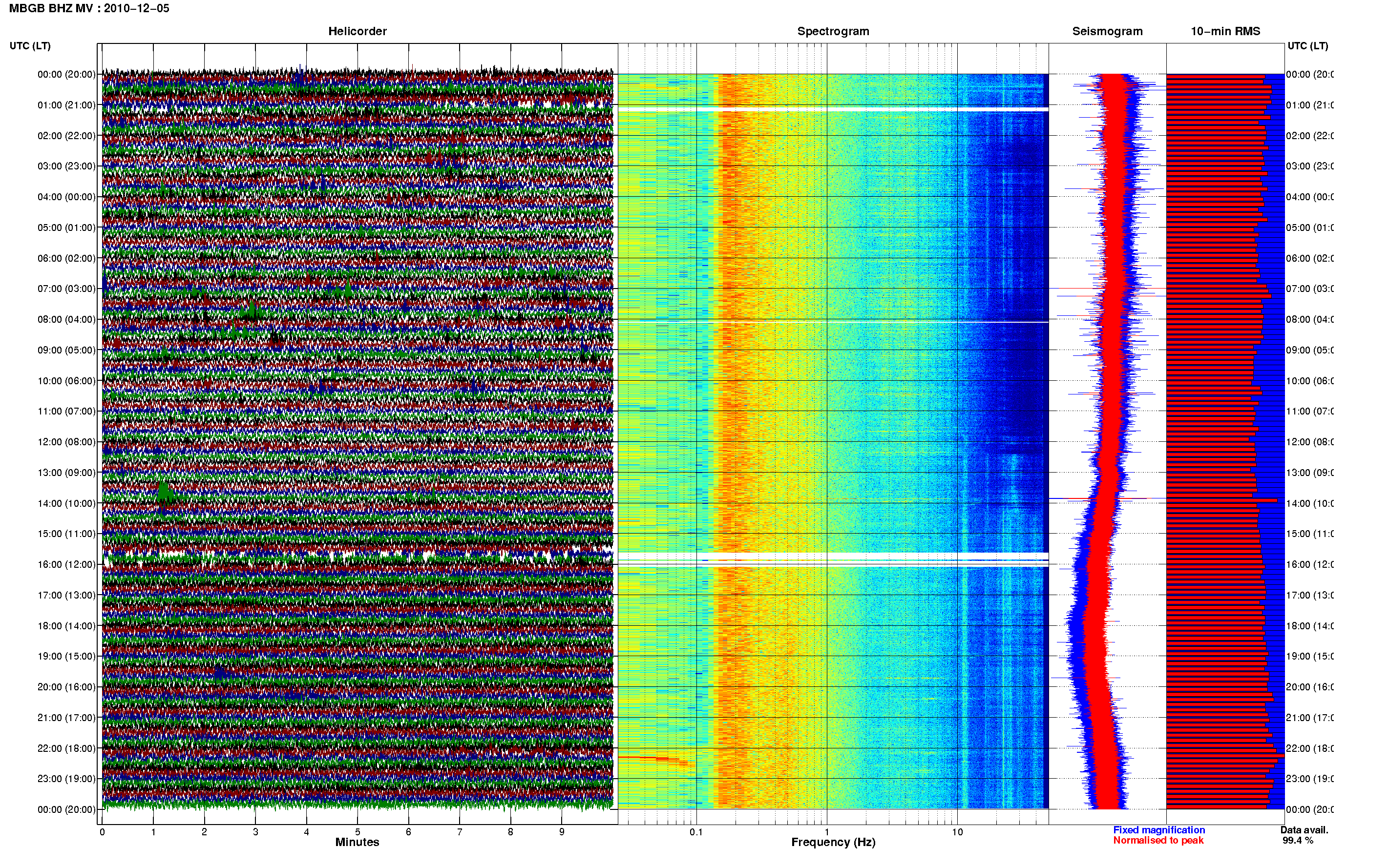Click the left time label '08:00 (04:00)'
The image size is (1389, 868).
coord(66,319)
